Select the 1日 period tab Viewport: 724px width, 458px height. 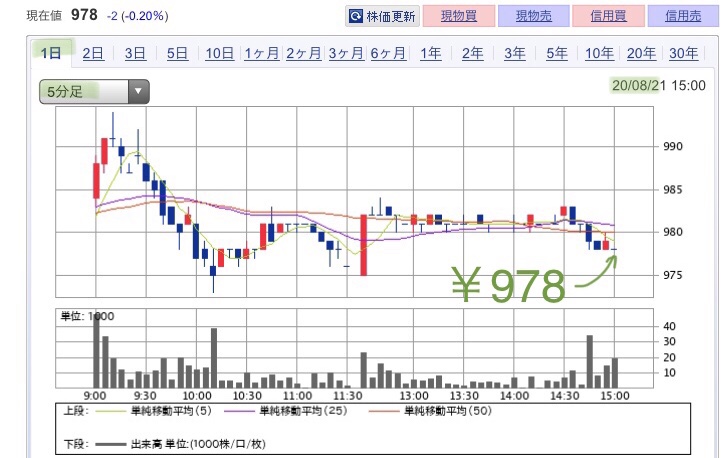[x=50, y=54]
